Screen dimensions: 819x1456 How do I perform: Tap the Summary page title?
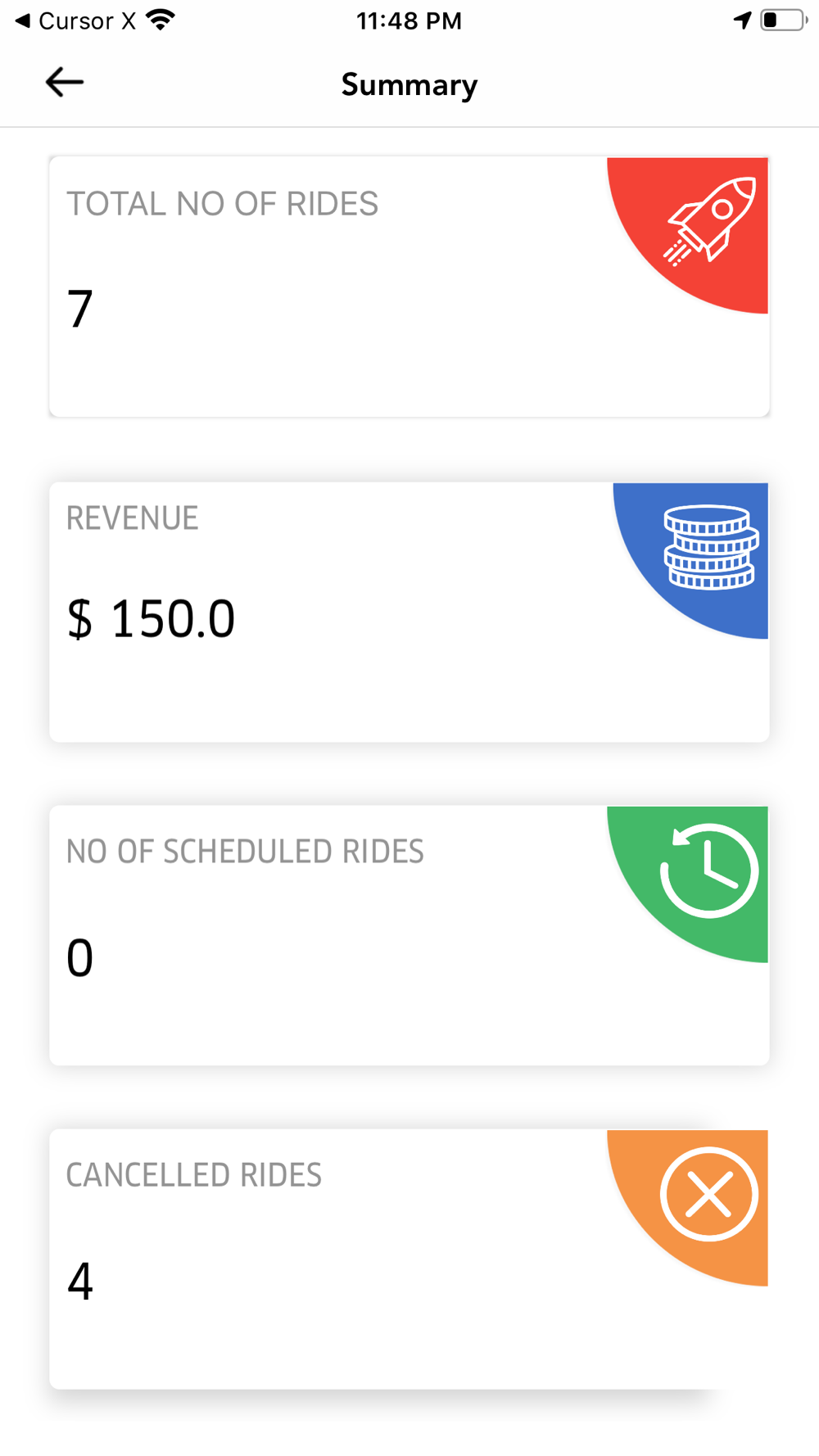[x=409, y=84]
